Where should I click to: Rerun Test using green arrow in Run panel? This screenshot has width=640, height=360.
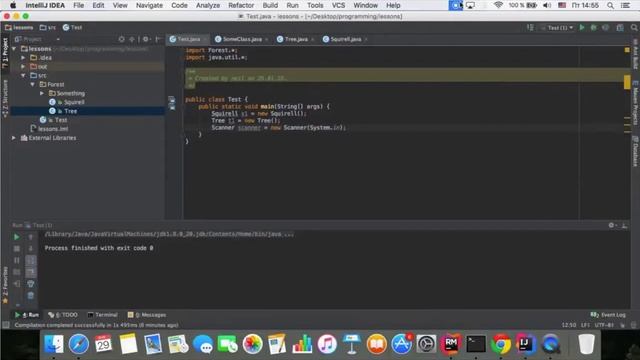coord(16,237)
